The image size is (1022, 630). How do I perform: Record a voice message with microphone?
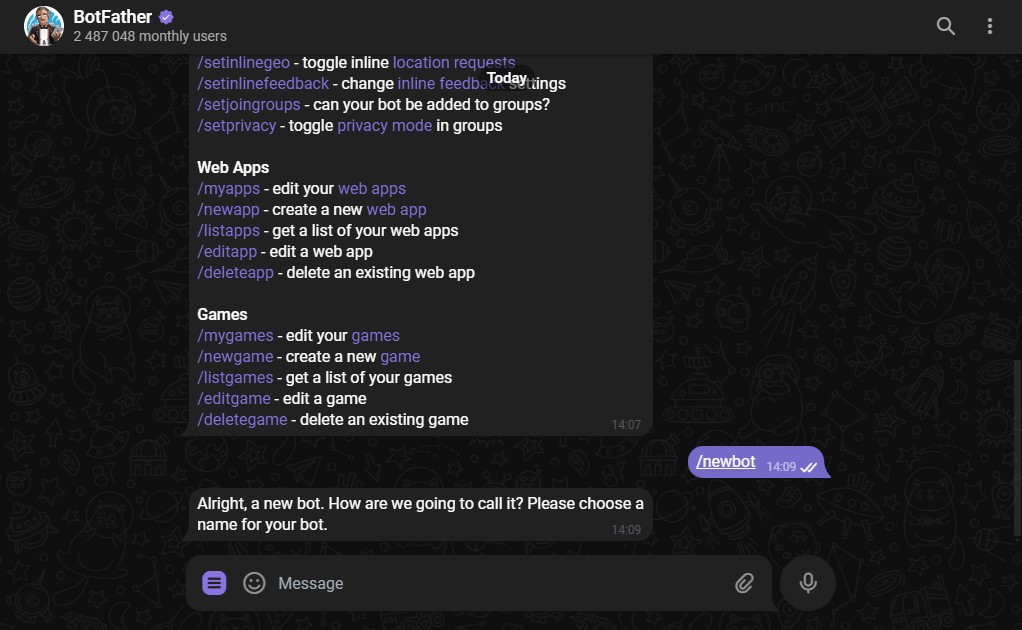[x=807, y=582]
